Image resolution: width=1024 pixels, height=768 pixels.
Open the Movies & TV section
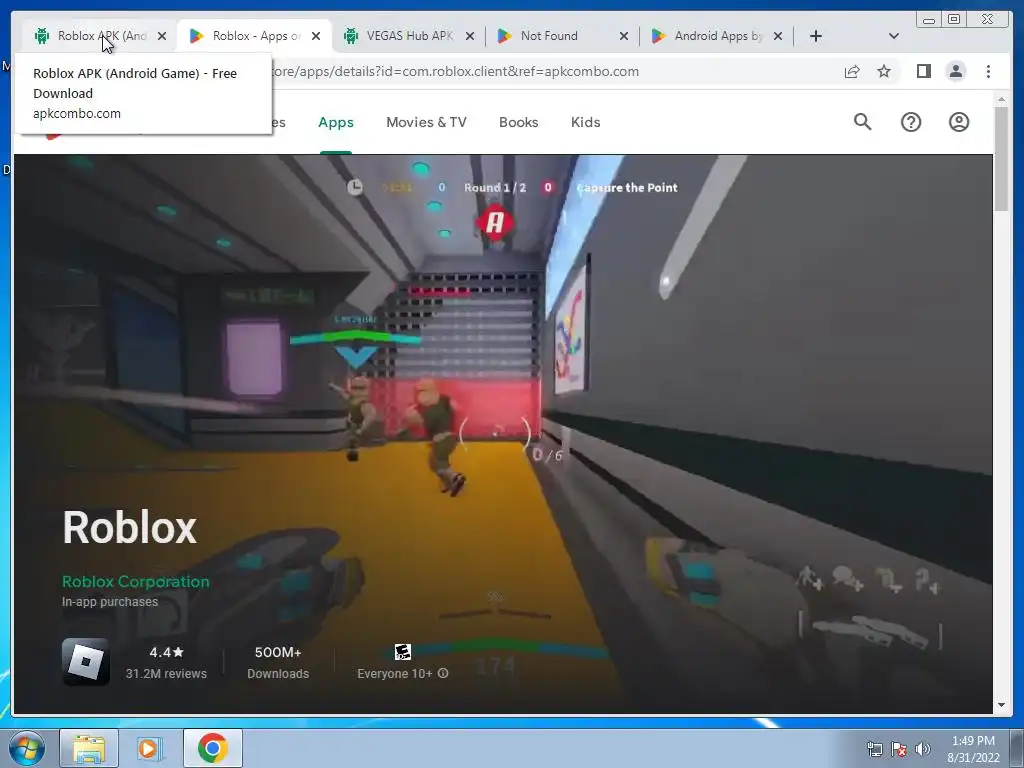[426, 122]
